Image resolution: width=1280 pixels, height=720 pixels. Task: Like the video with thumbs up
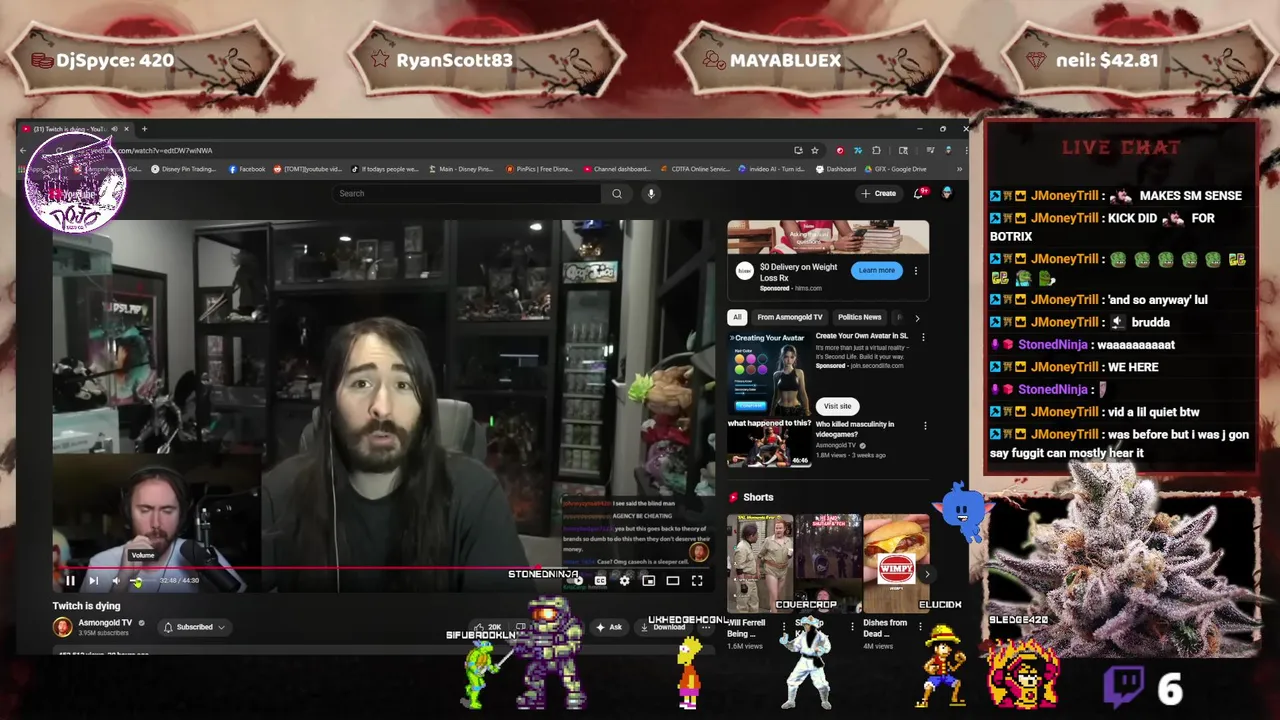(489, 627)
